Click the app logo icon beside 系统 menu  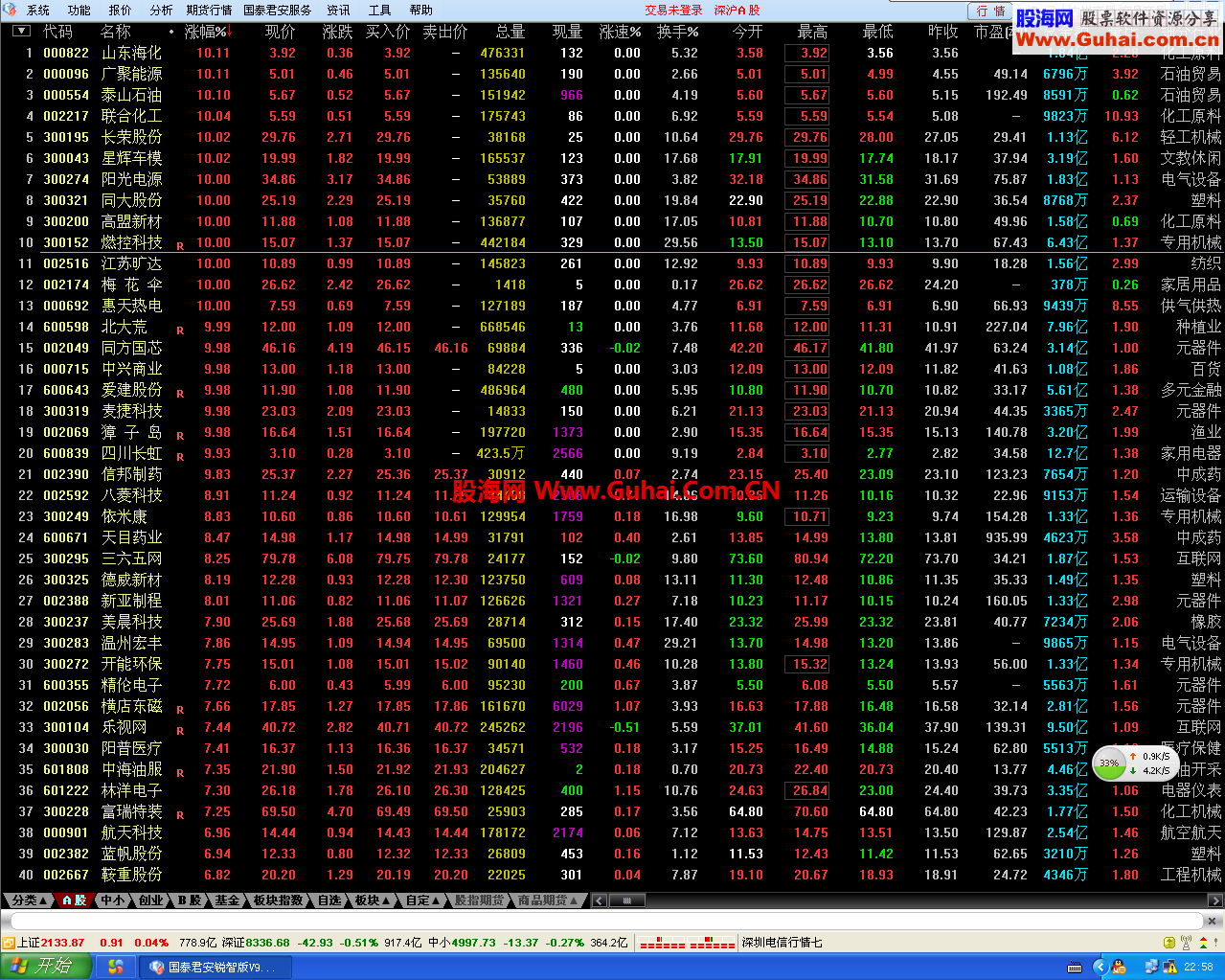pos(11,10)
